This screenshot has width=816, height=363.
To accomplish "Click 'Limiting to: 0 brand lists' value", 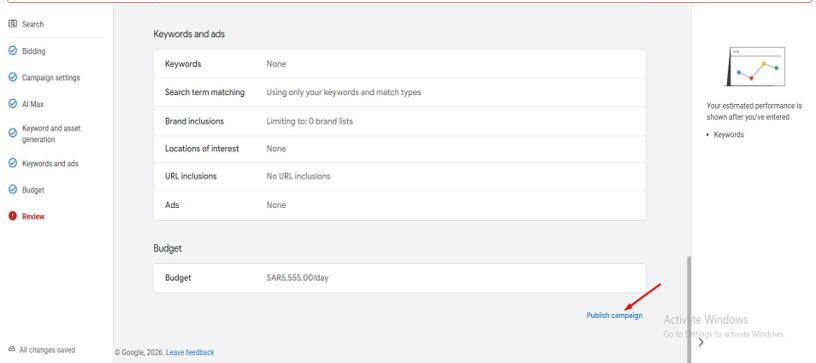I will pyautogui.click(x=310, y=121).
